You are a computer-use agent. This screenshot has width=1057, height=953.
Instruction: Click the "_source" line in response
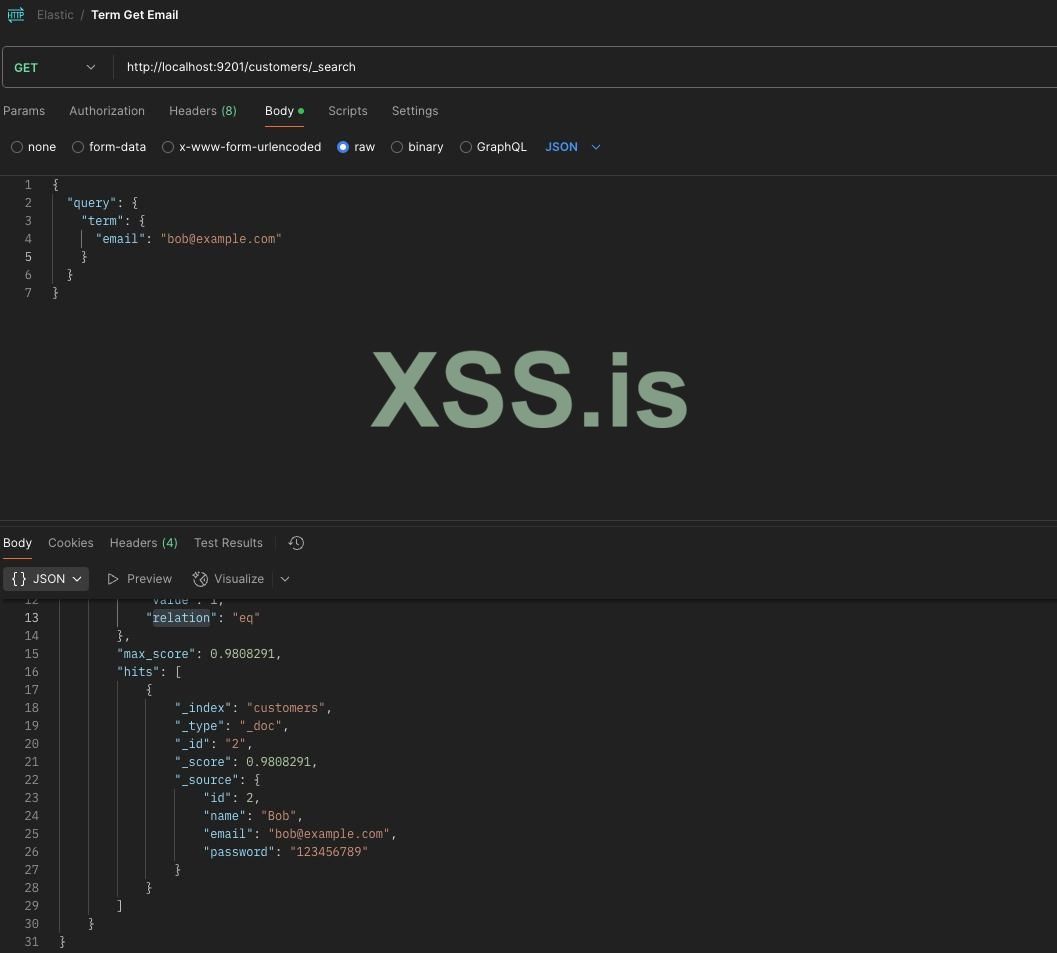click(218, 780)
